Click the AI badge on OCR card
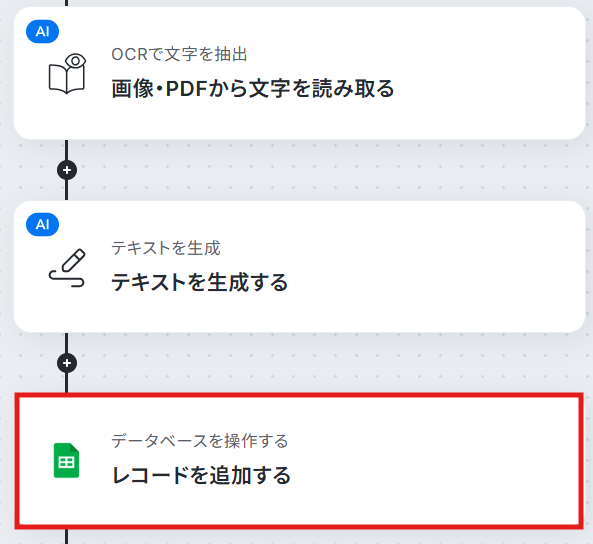The height and width of the screenshot is (544, 593). click(x=42, y=31)
